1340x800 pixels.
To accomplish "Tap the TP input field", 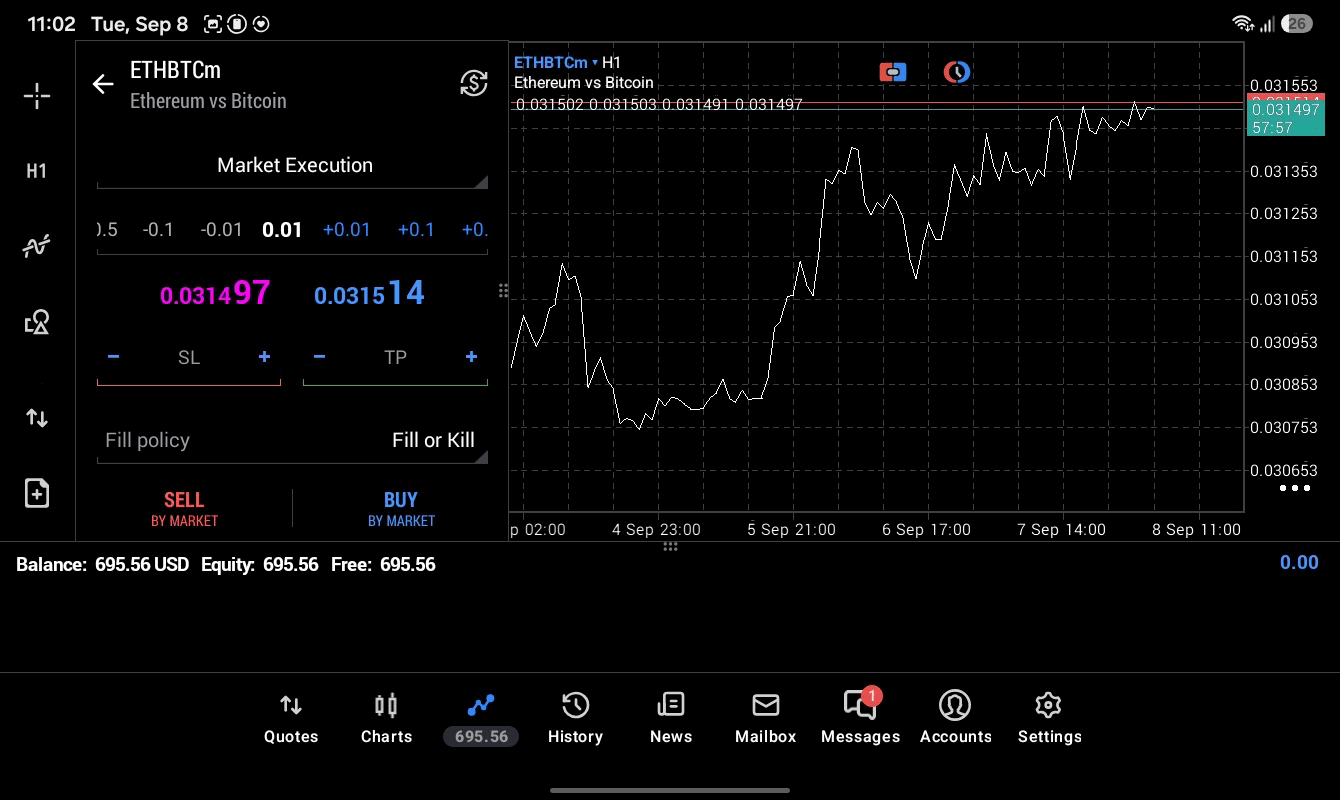I will (x=395, y=358).
